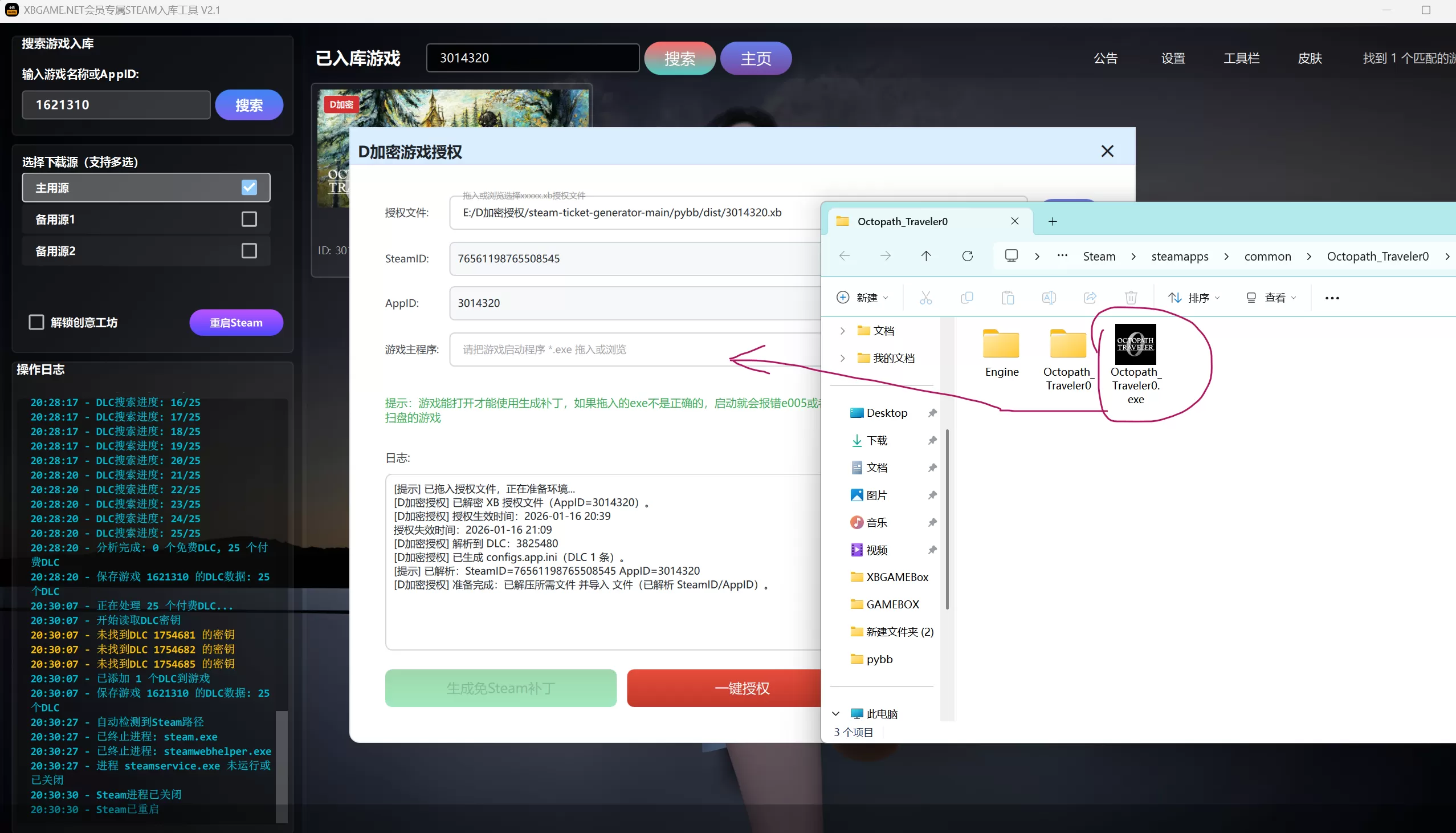Uncheck the 主用源 download source checkbox

coord(249,188)
